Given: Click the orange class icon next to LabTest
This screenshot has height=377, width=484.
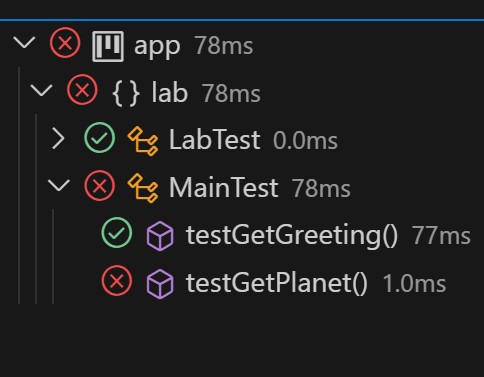Looking at the screenshot, I should [x=143, y=141].
